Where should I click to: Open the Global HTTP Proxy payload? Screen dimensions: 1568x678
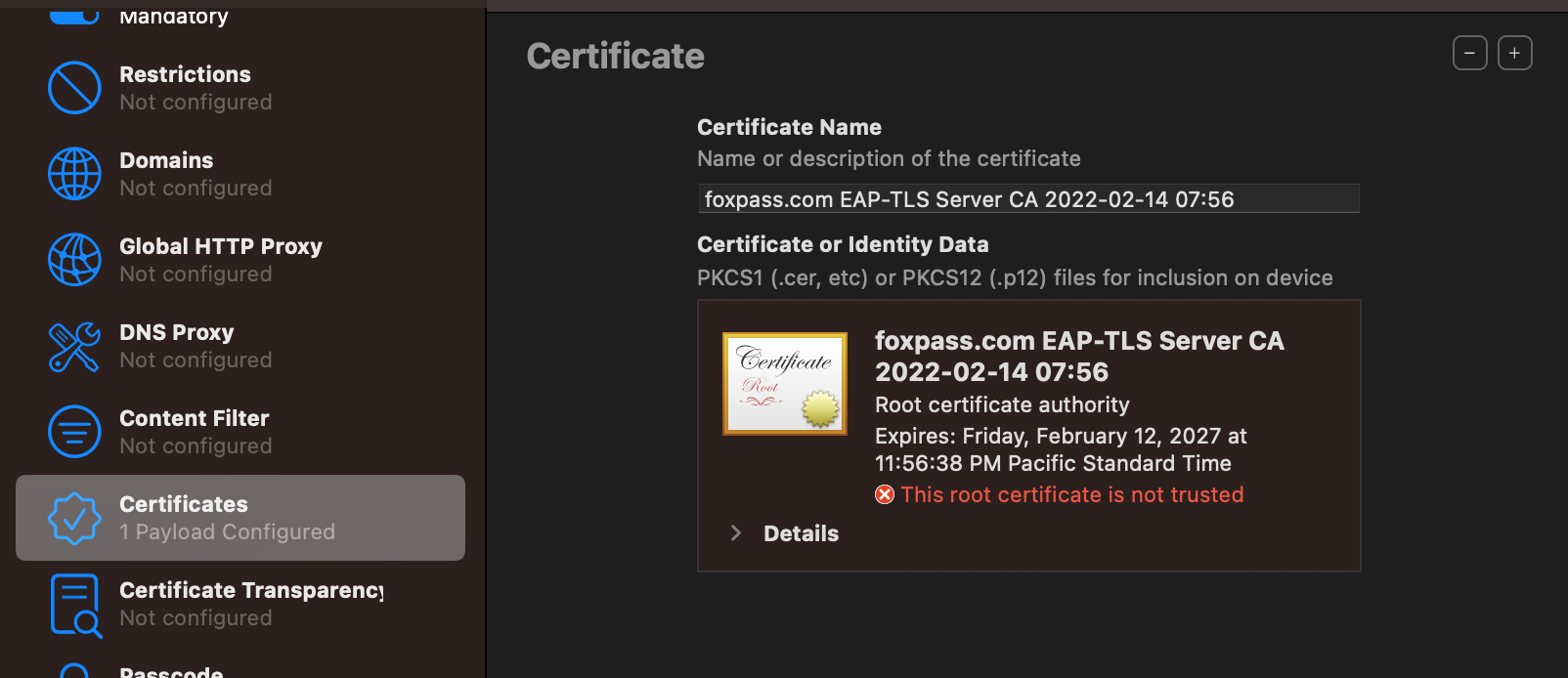coord(240,260)
